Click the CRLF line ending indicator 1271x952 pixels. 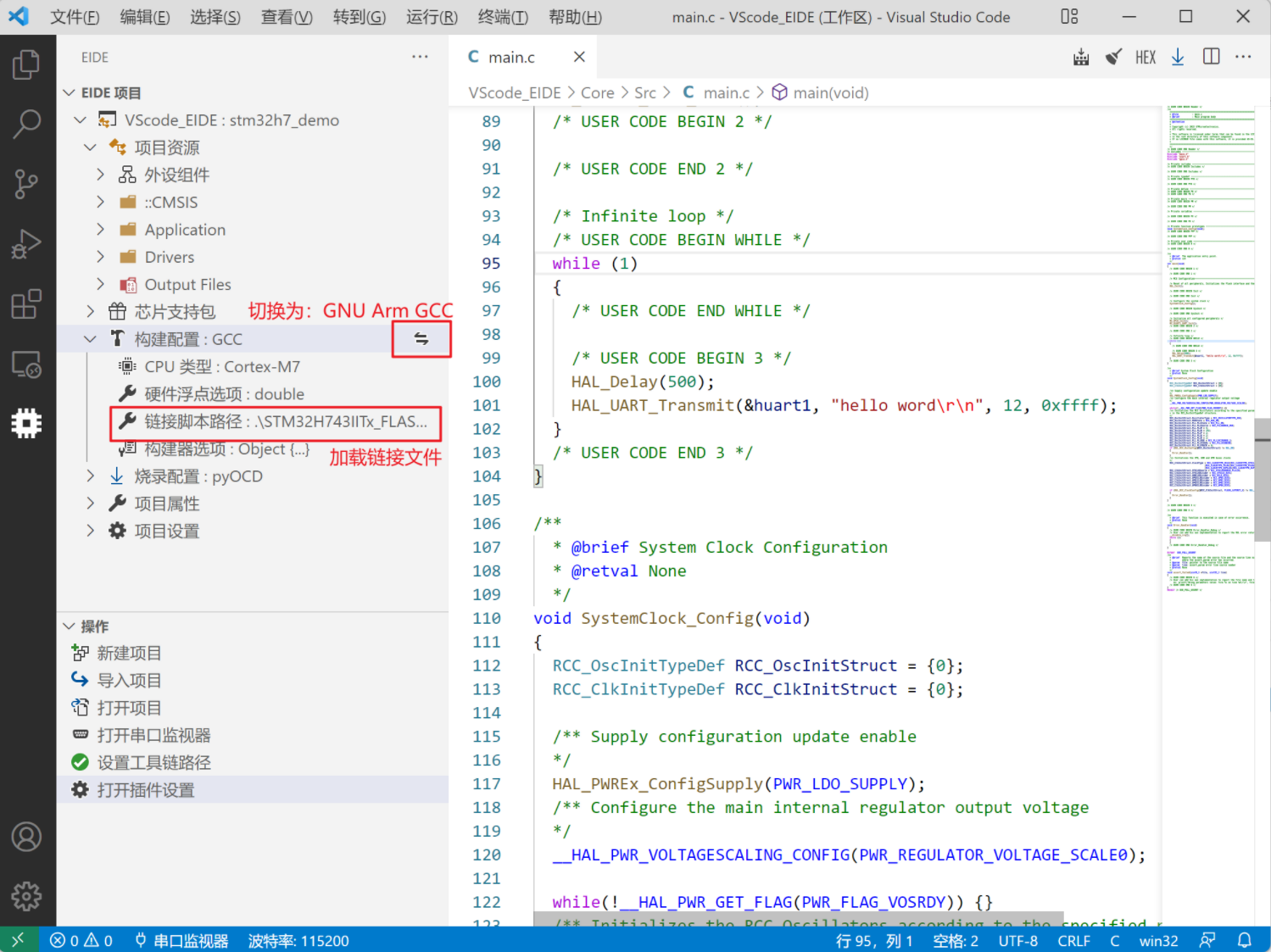[1073, 940]
